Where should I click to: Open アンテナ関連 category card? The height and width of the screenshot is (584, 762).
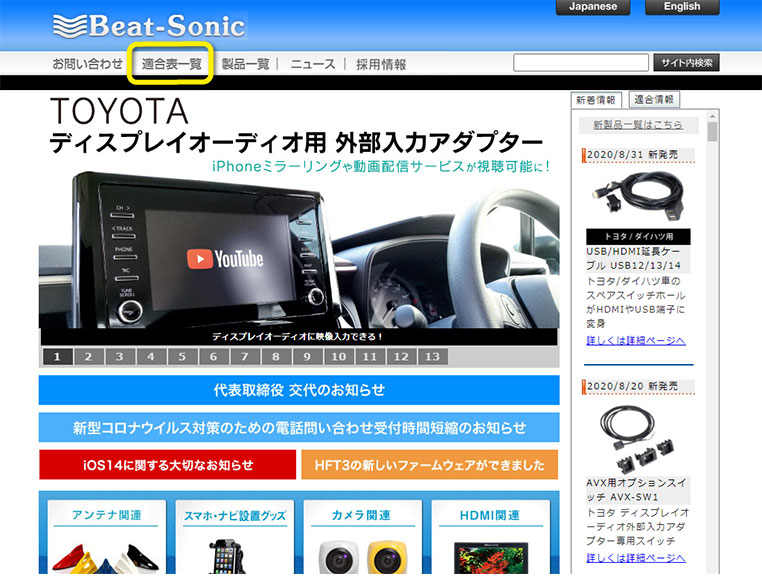click(106, 537)
